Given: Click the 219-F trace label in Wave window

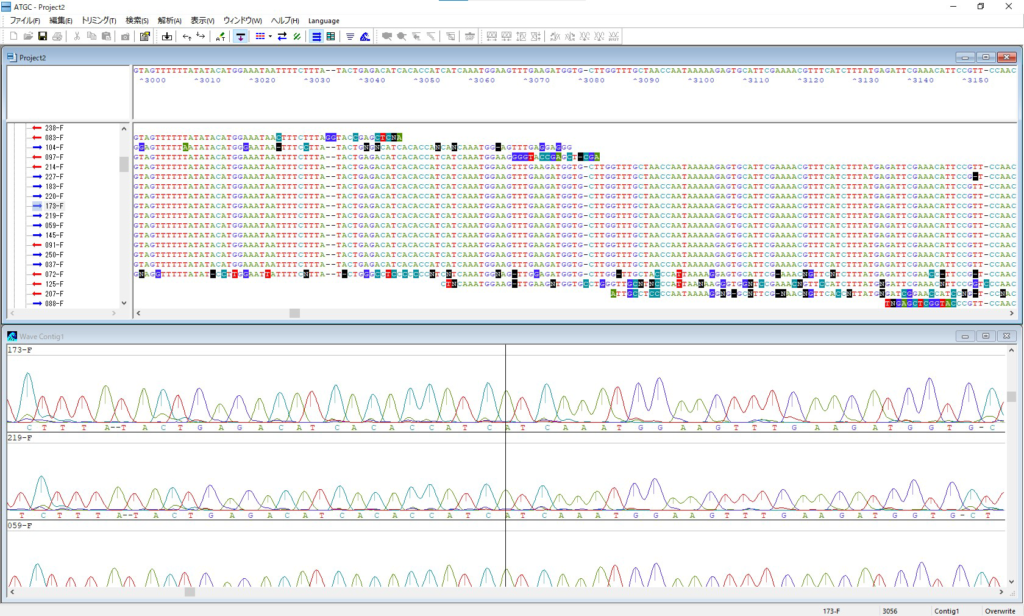Looking at the screenshot, I should click(x=20, y=438).
